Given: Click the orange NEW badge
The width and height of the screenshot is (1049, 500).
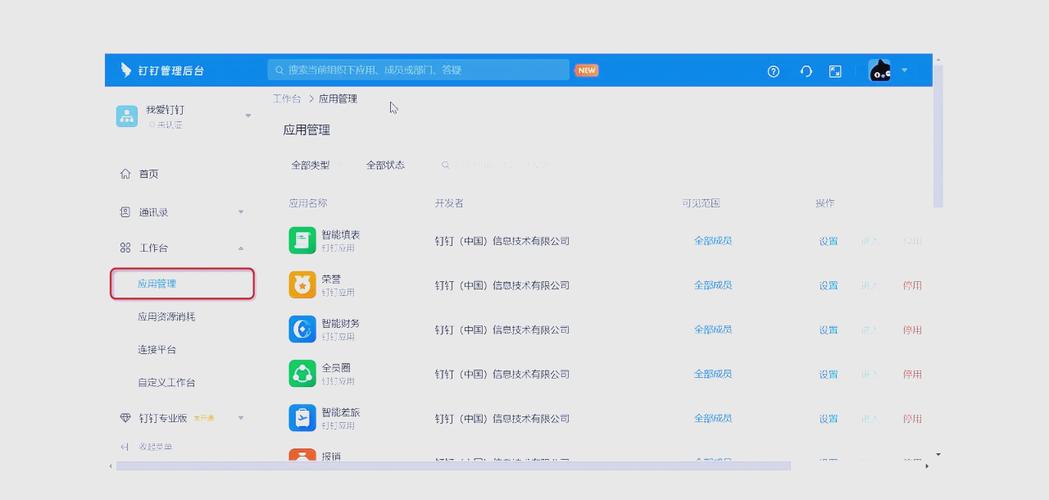Looking at the screenshot, I should pos(587,70).
